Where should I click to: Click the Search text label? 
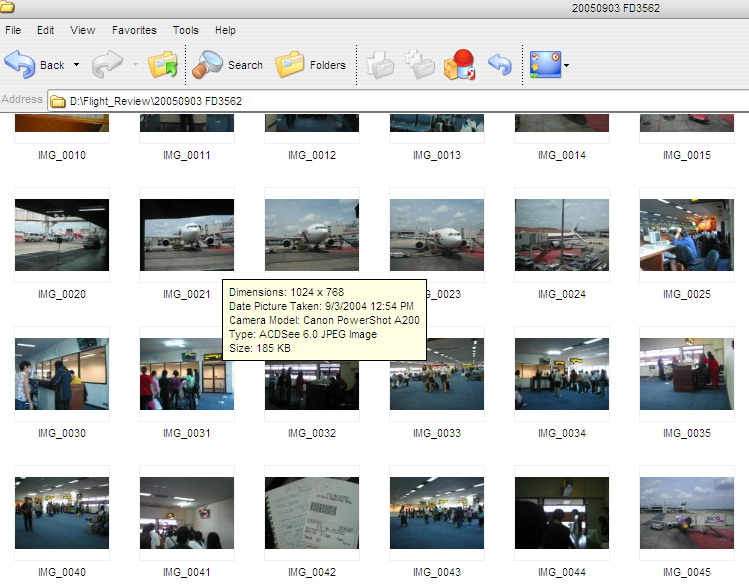coord(246,65)
